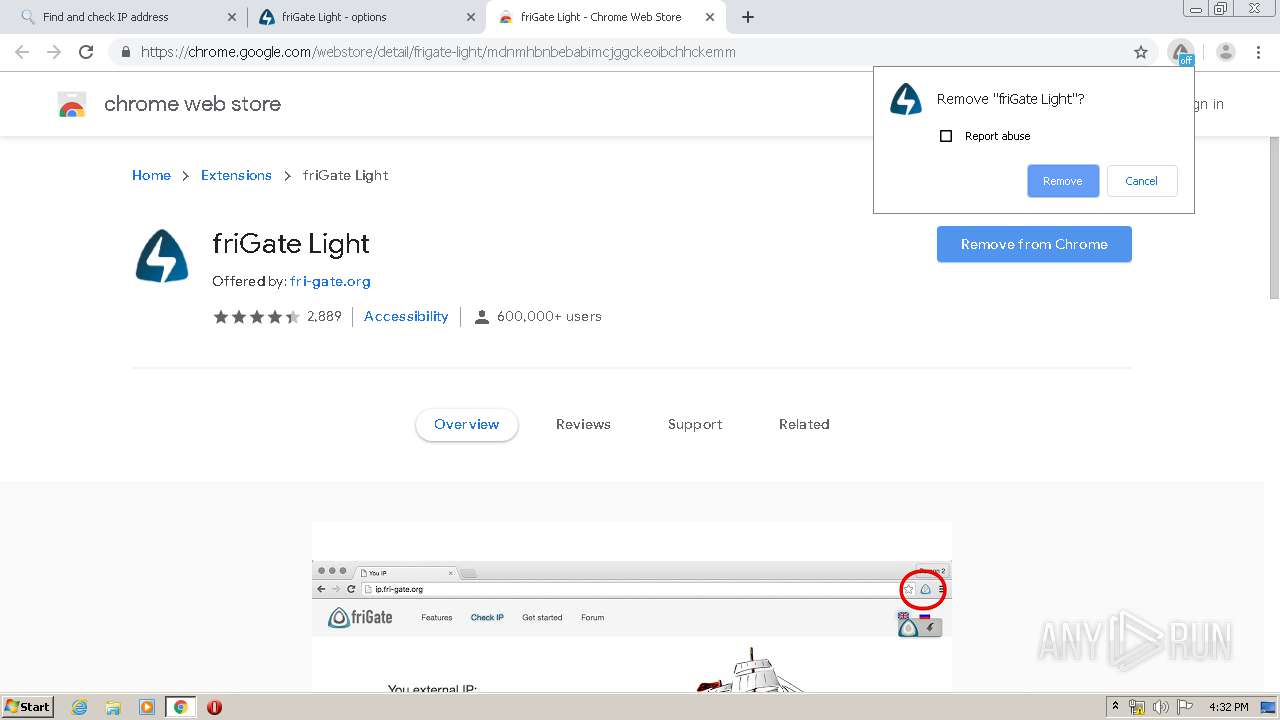Click the network tray icon
This screenshot has width=1280, height=720.
[x=1137, y=707]
